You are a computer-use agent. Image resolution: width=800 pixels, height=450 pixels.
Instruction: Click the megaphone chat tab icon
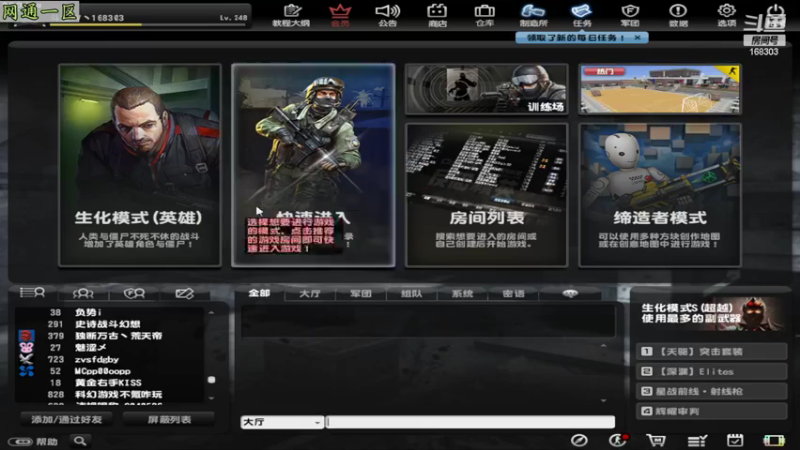570,293
